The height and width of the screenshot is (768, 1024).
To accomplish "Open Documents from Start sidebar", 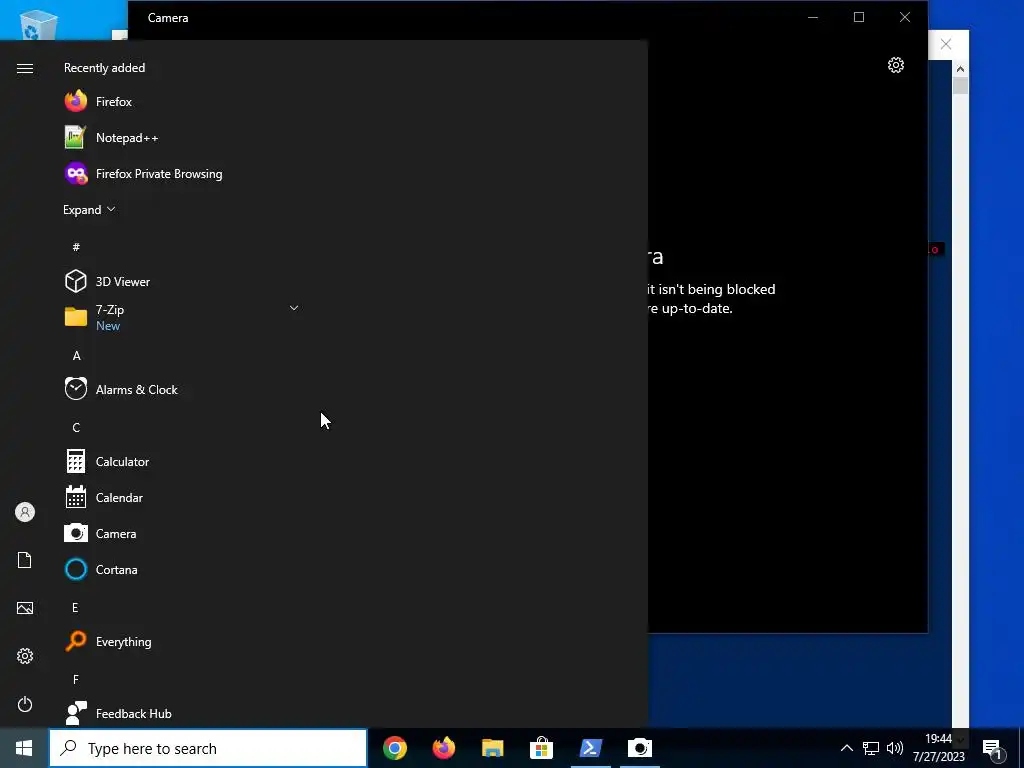I will pos(25,560).
